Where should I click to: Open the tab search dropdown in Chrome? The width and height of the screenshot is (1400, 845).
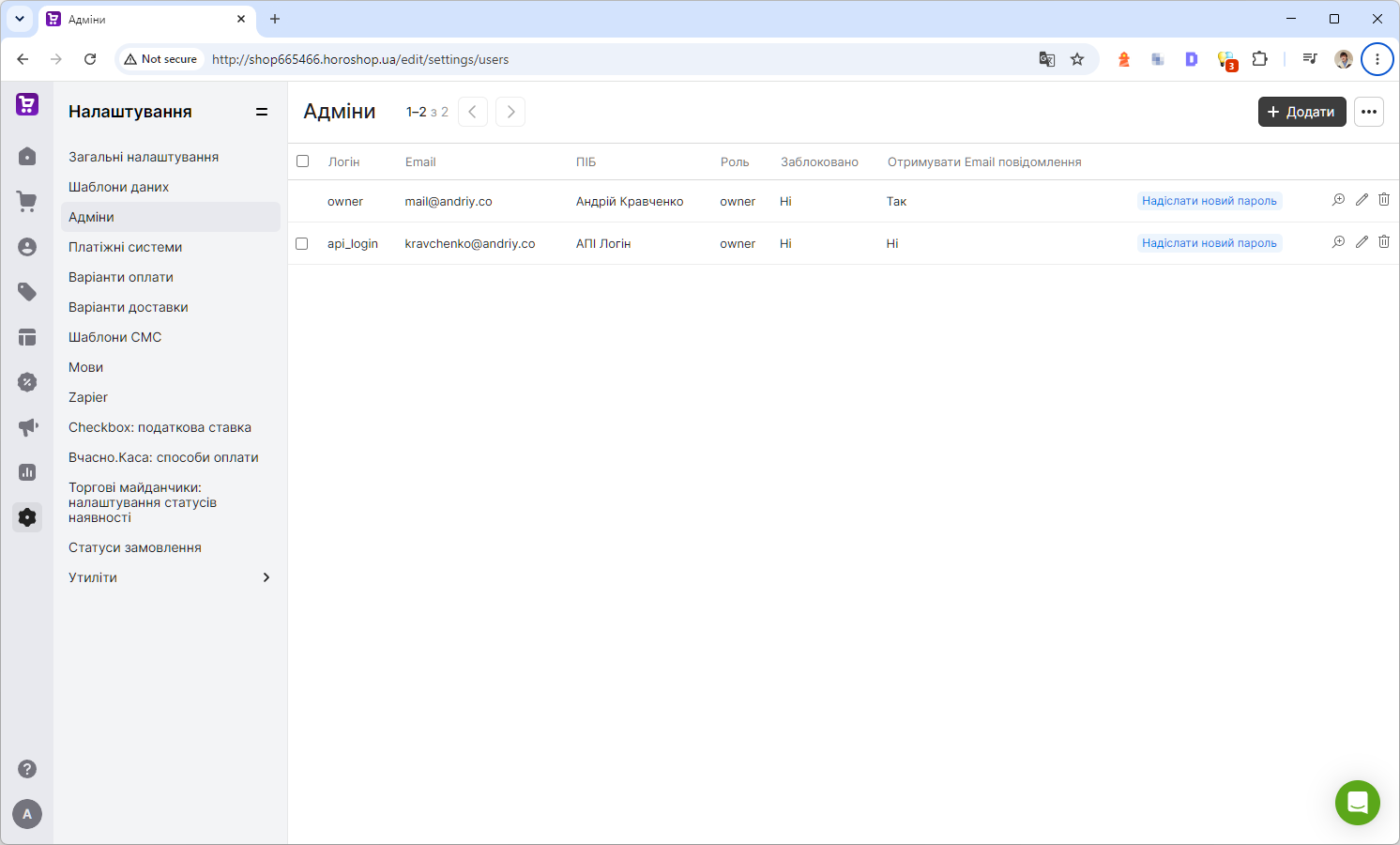(20, 19)
